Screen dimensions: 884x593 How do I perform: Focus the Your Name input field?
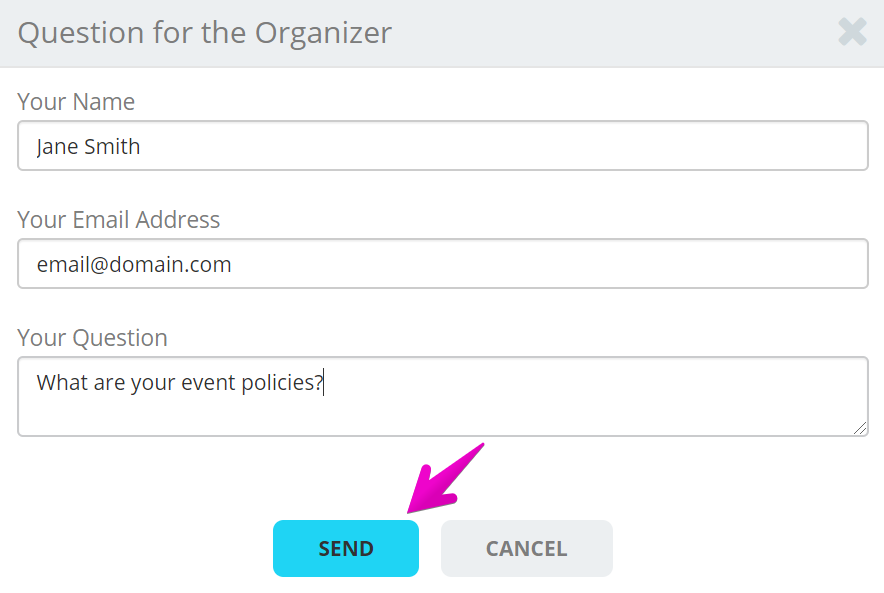(x=443, y=145)
